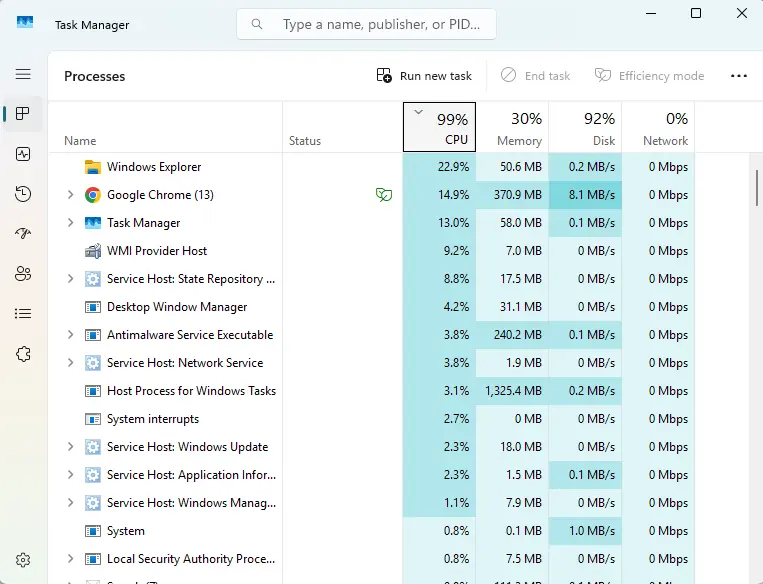
Task: Expand Local Security Authority Proce... group
Action: click(71, 559)
